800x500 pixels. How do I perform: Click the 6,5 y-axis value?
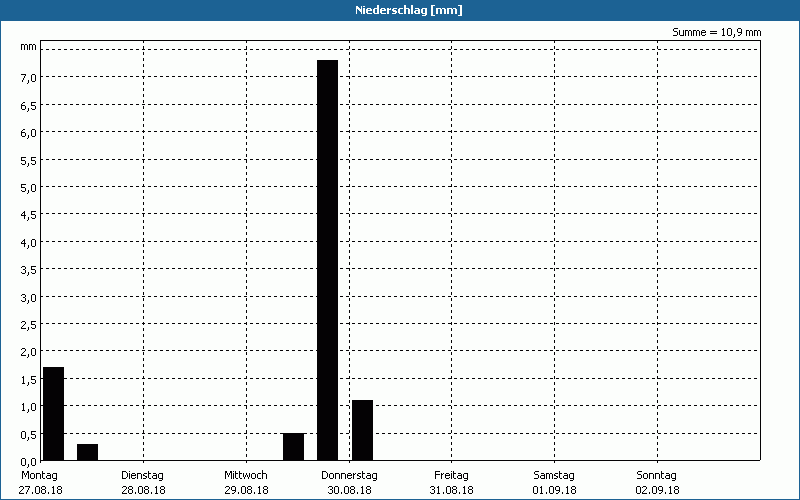pos(29,106)
